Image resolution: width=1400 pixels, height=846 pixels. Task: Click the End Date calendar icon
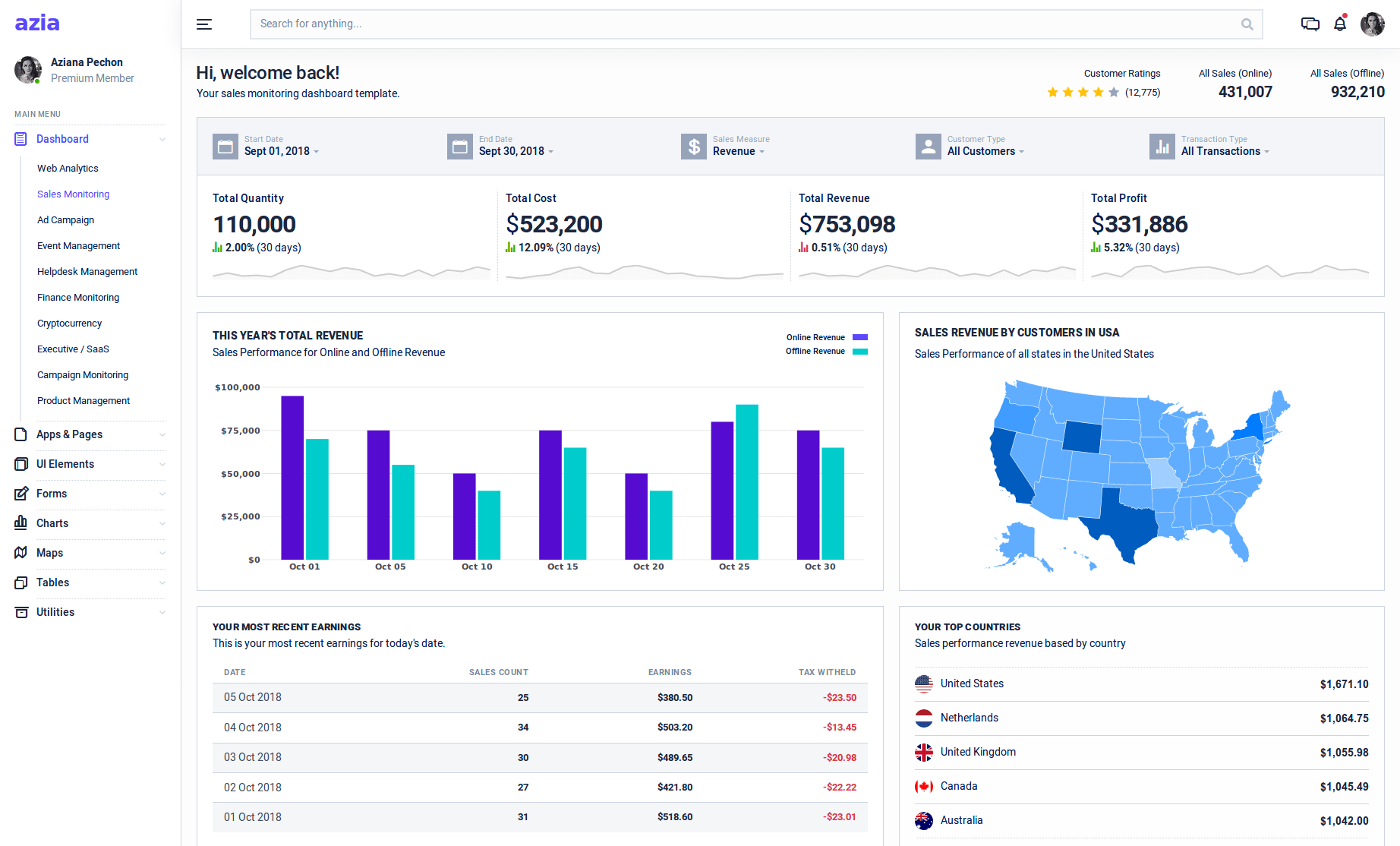(460, 147)
